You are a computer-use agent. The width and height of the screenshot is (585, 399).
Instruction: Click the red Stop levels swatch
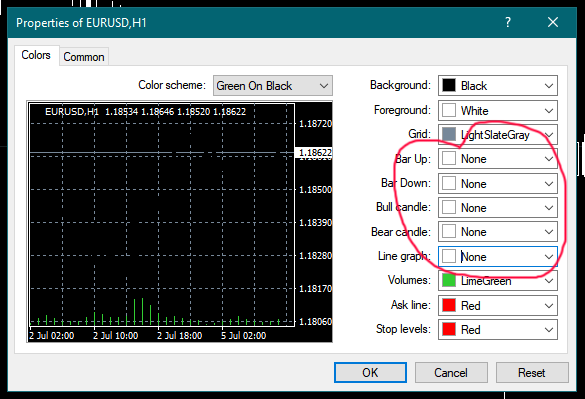coord(449,329)
